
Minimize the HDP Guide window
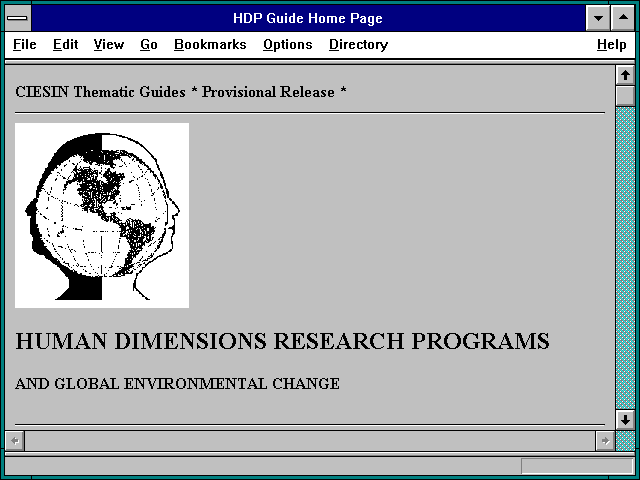[598, 18]
